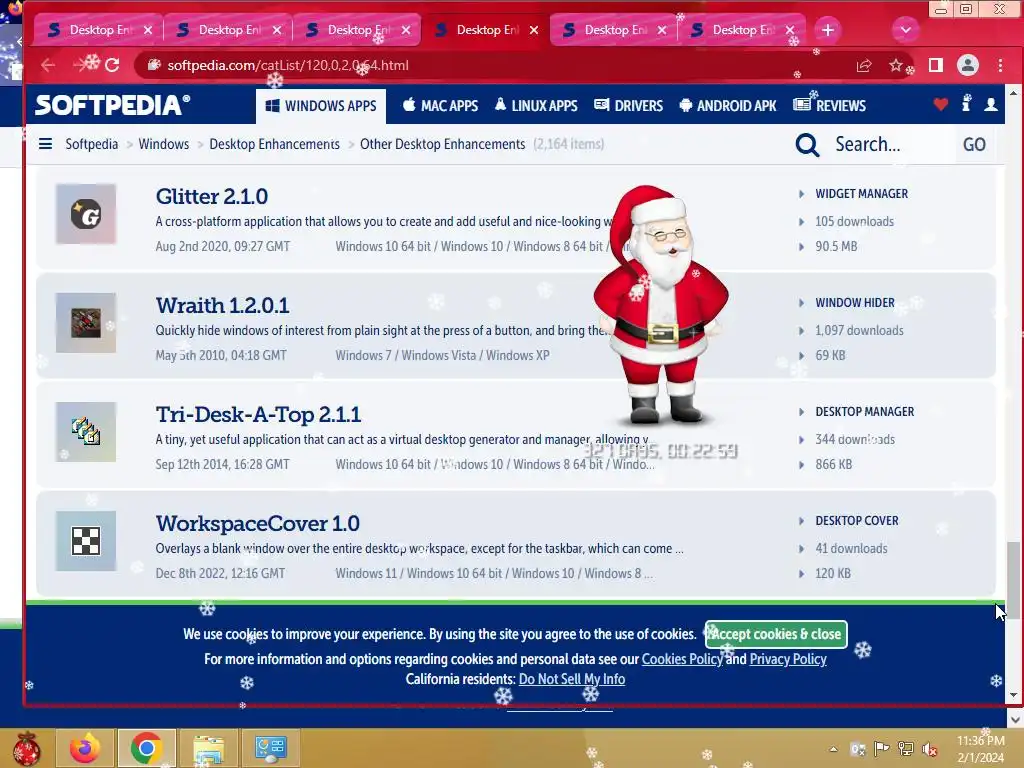This screenshot has height=768, width=1024.
Task: Click the address bar URL
Action: (x=288, y=65)
